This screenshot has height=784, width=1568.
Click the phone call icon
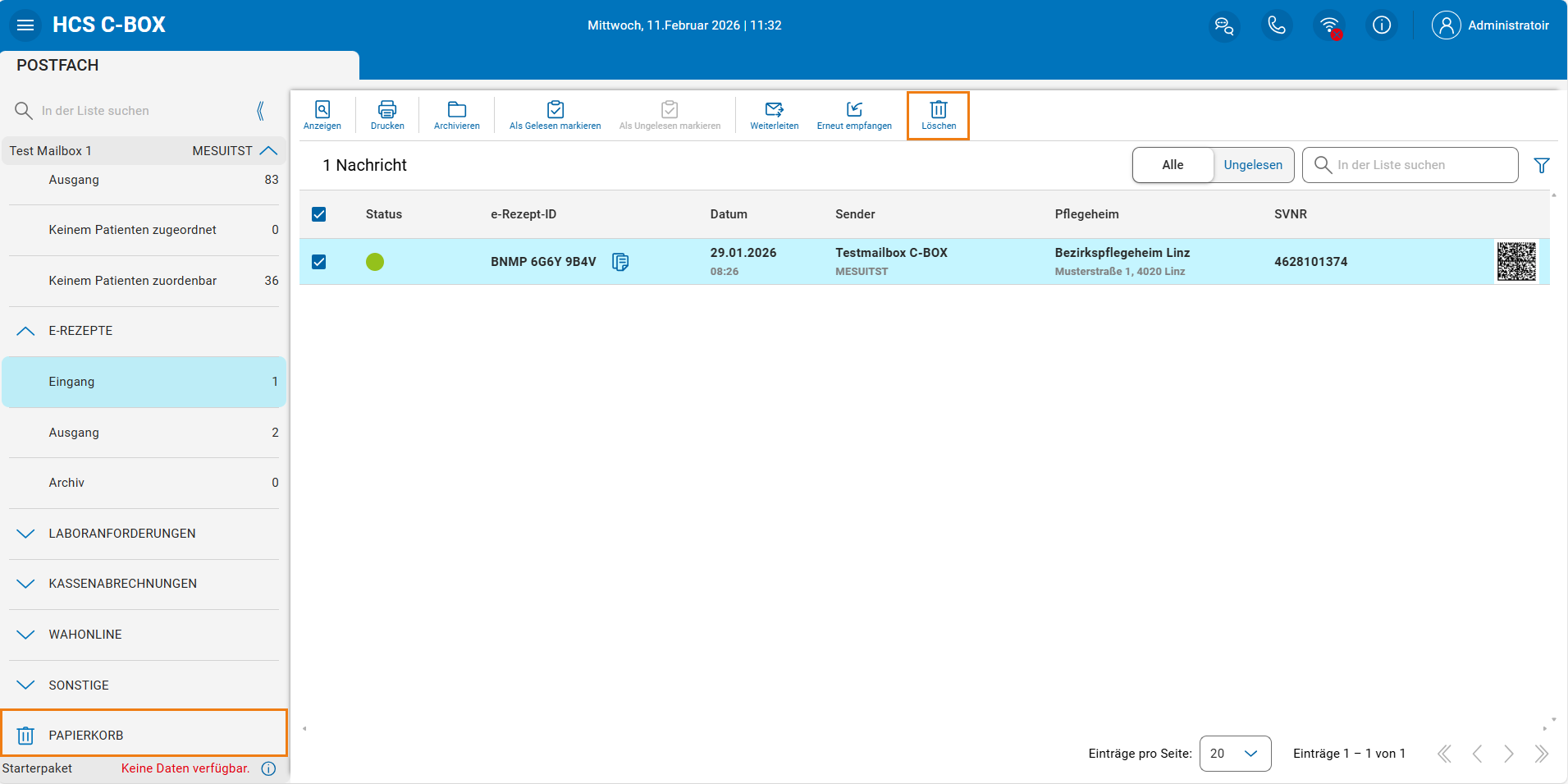click(x=1277, y=25)
